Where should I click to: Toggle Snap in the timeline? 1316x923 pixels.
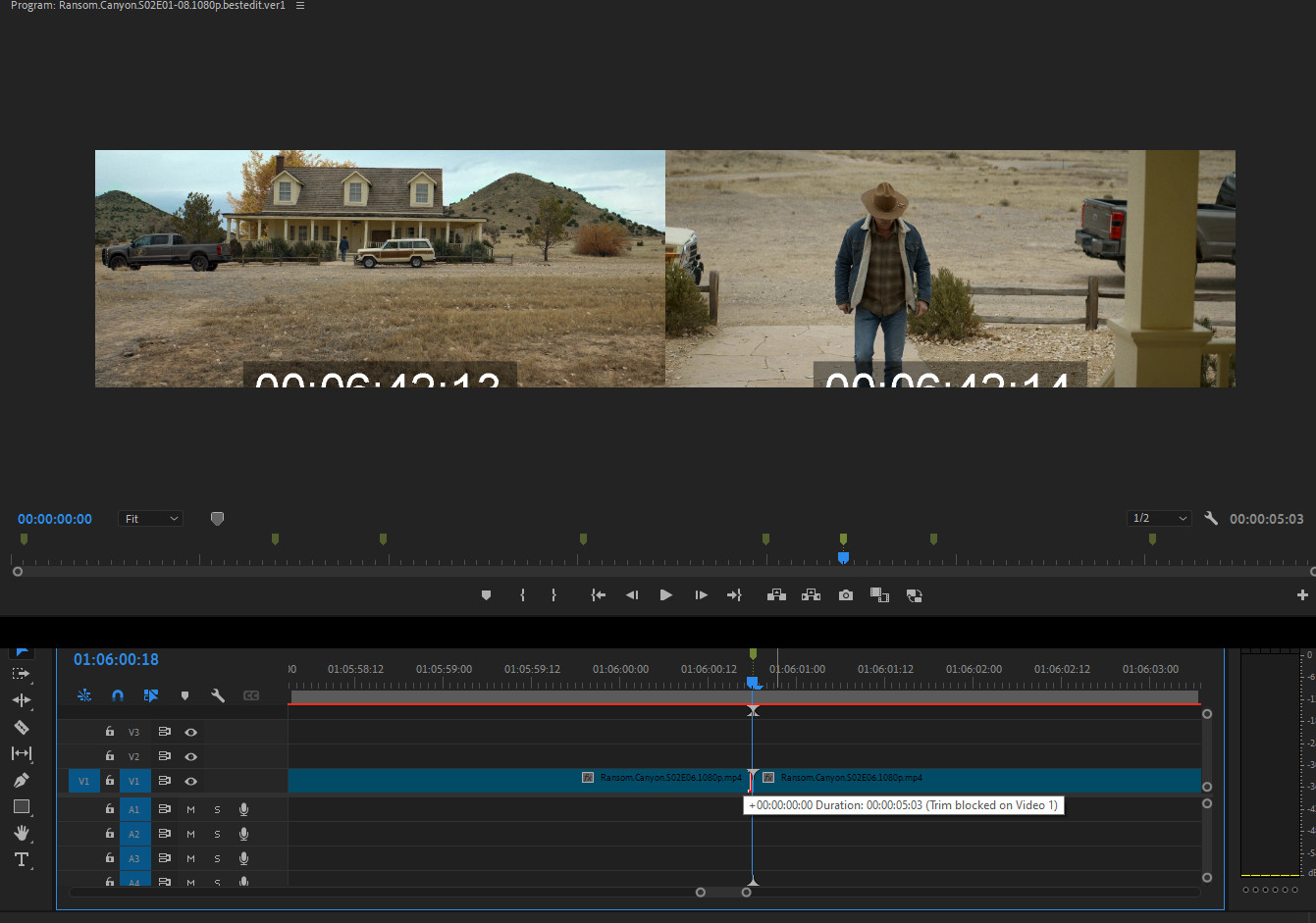pos(118,695)
